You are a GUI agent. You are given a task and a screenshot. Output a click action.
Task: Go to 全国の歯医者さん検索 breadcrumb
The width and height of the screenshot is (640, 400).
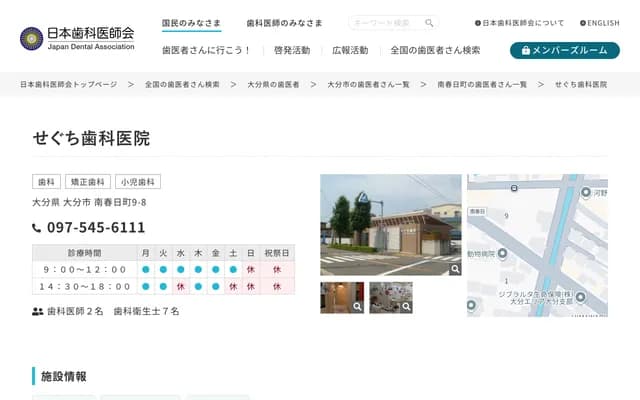(182, 84)
